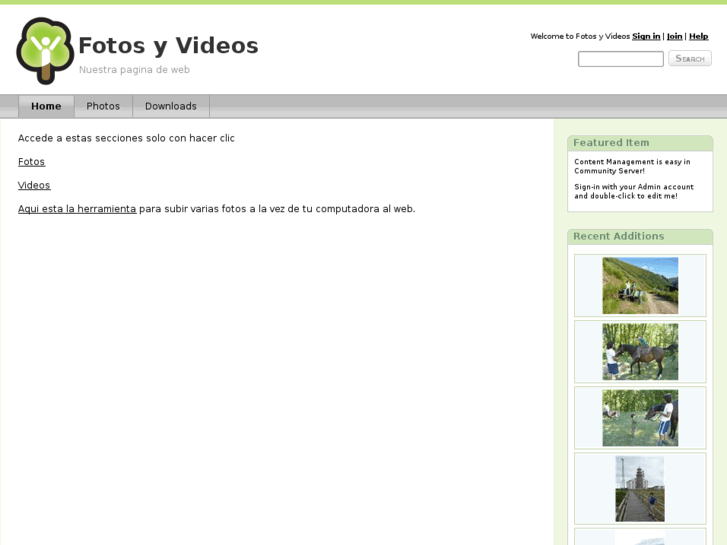Open the child riding horse thumbnail
This screenshot has width=727, height=545.
640,352
